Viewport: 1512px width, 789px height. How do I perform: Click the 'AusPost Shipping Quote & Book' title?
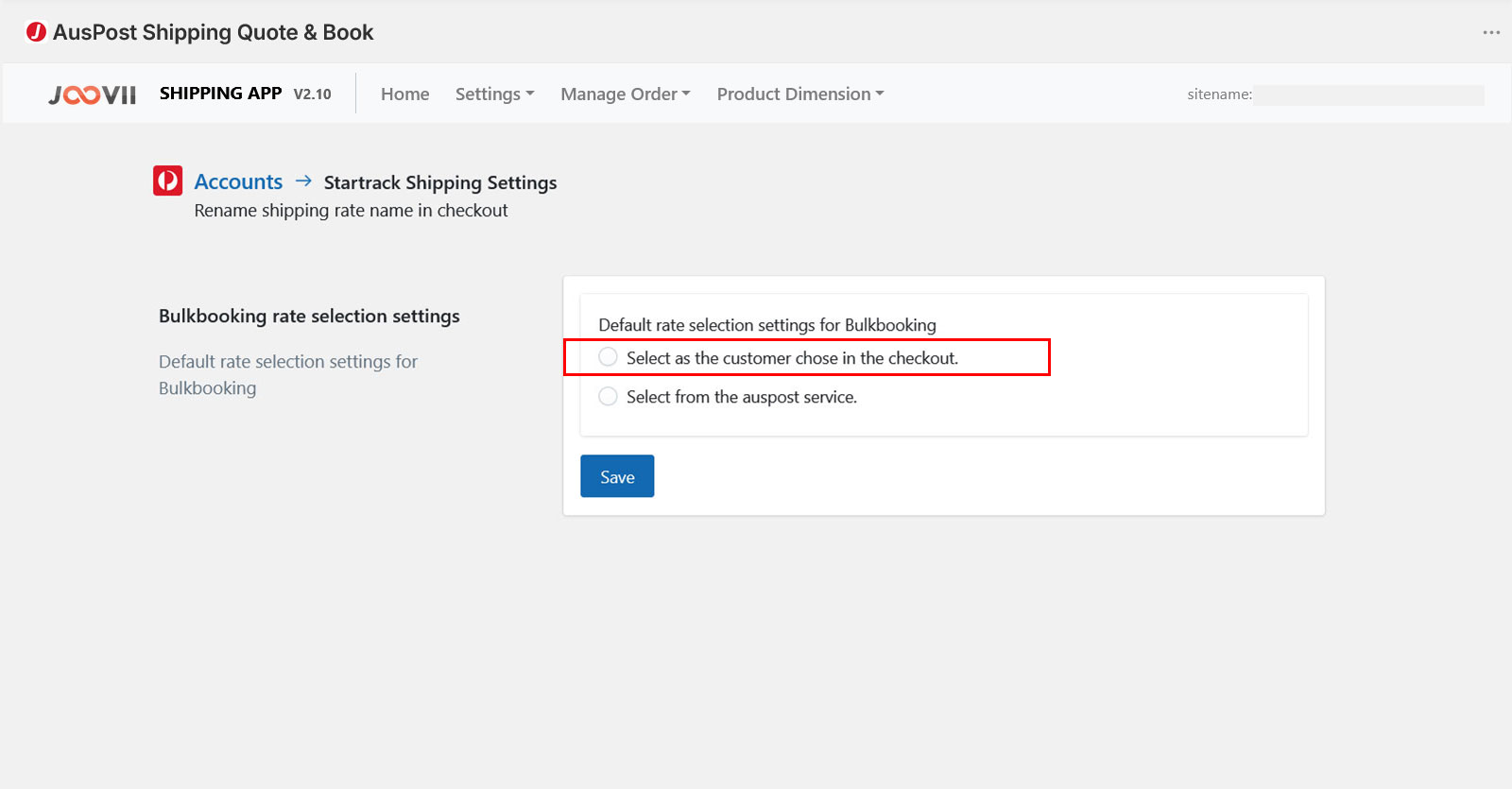214,32
